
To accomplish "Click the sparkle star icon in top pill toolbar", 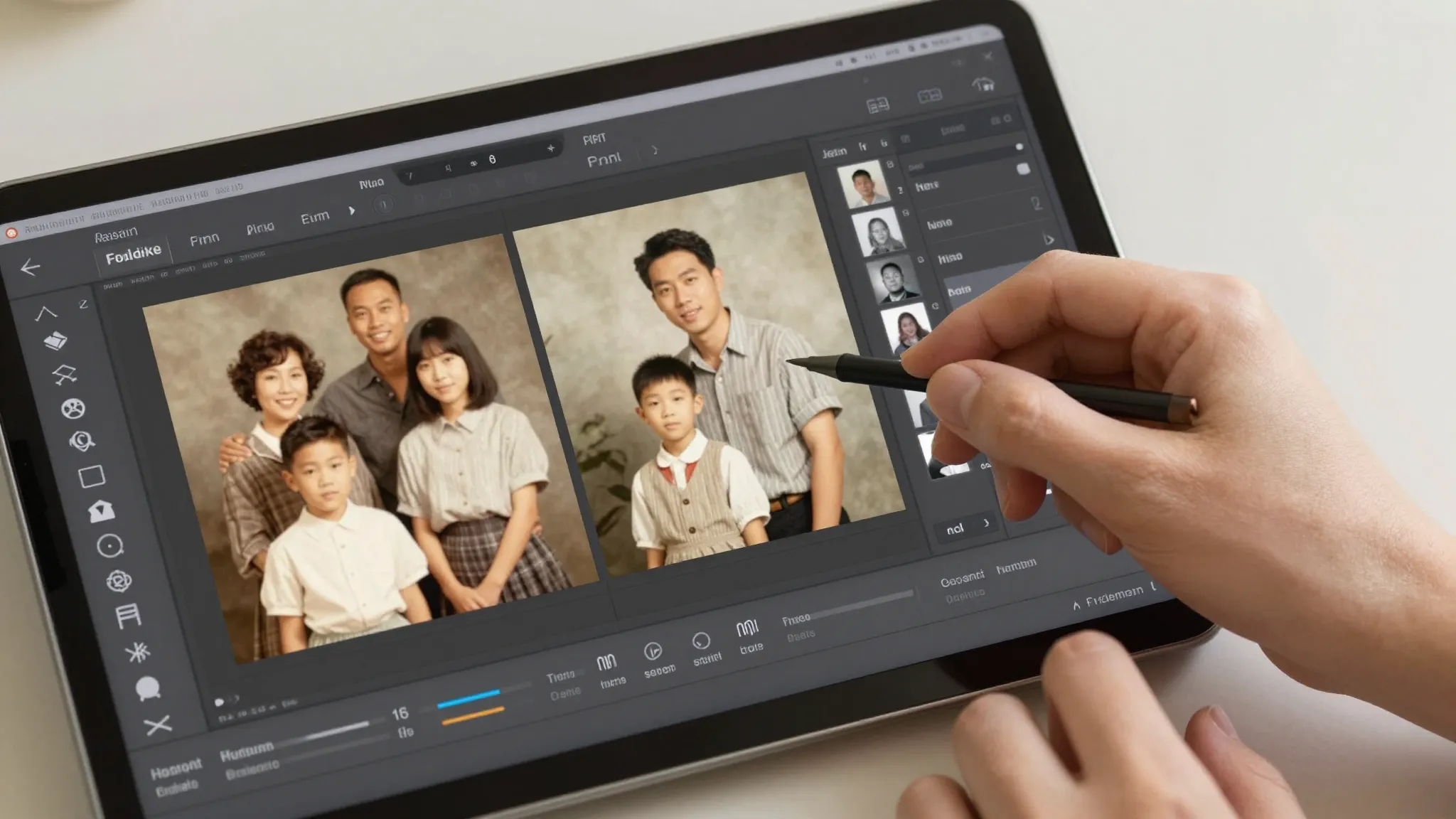I will tap(550, 149).
